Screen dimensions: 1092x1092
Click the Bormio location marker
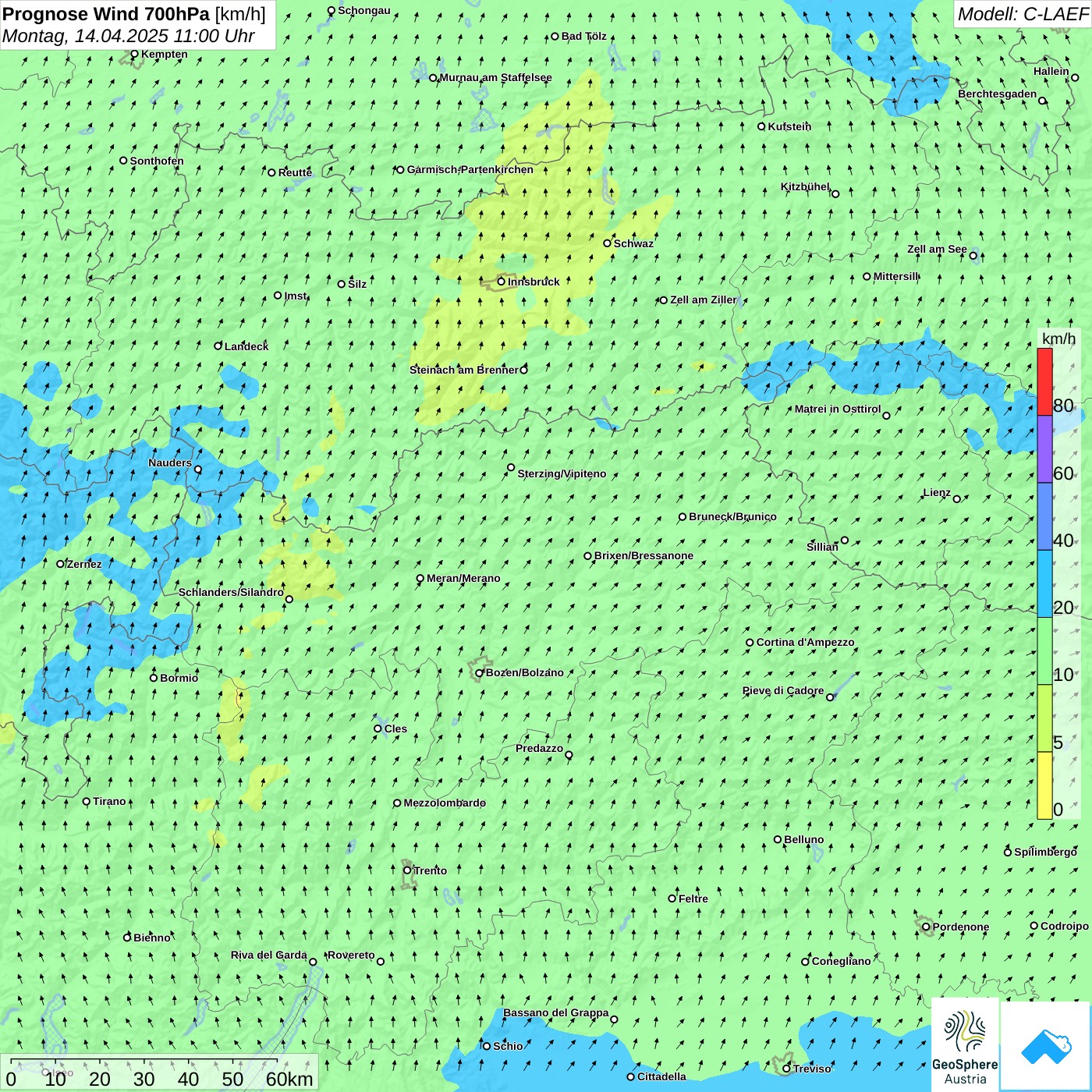[x=154, y=678]
